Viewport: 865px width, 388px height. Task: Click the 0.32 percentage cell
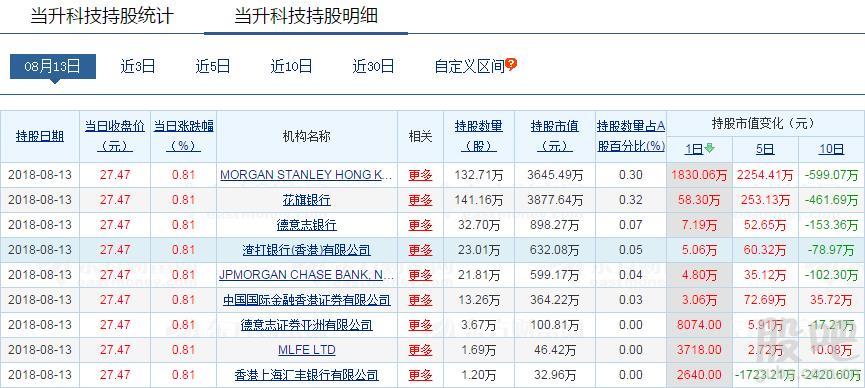[x=631, y=200]
